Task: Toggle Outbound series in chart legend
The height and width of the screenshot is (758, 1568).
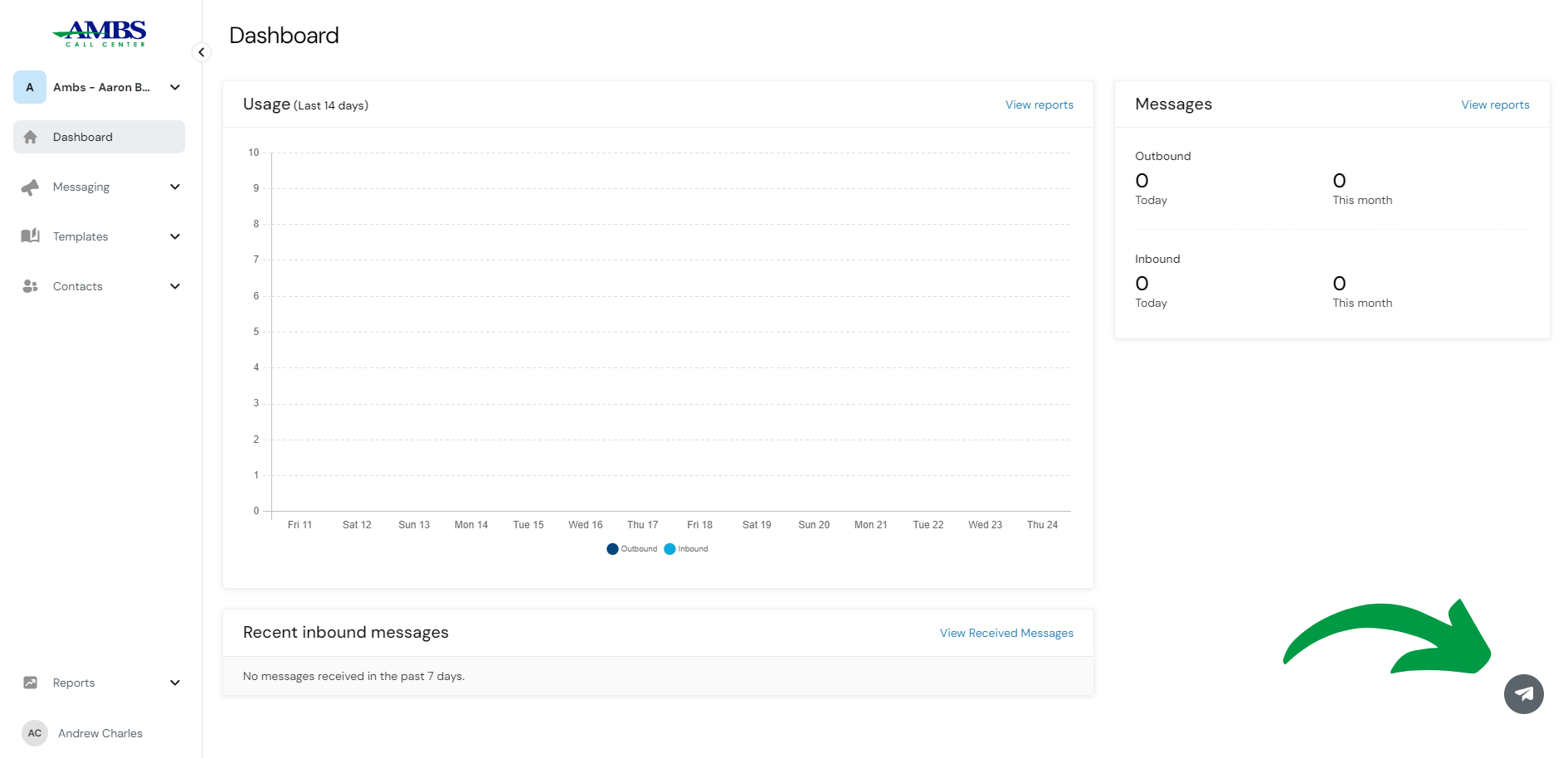Action: [632, 549]
